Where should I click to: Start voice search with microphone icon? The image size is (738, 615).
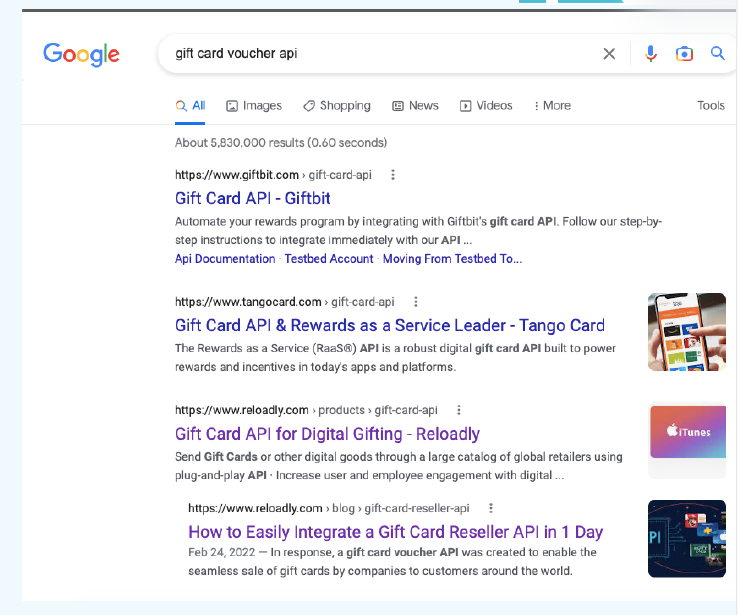click(x=651, y=54)
